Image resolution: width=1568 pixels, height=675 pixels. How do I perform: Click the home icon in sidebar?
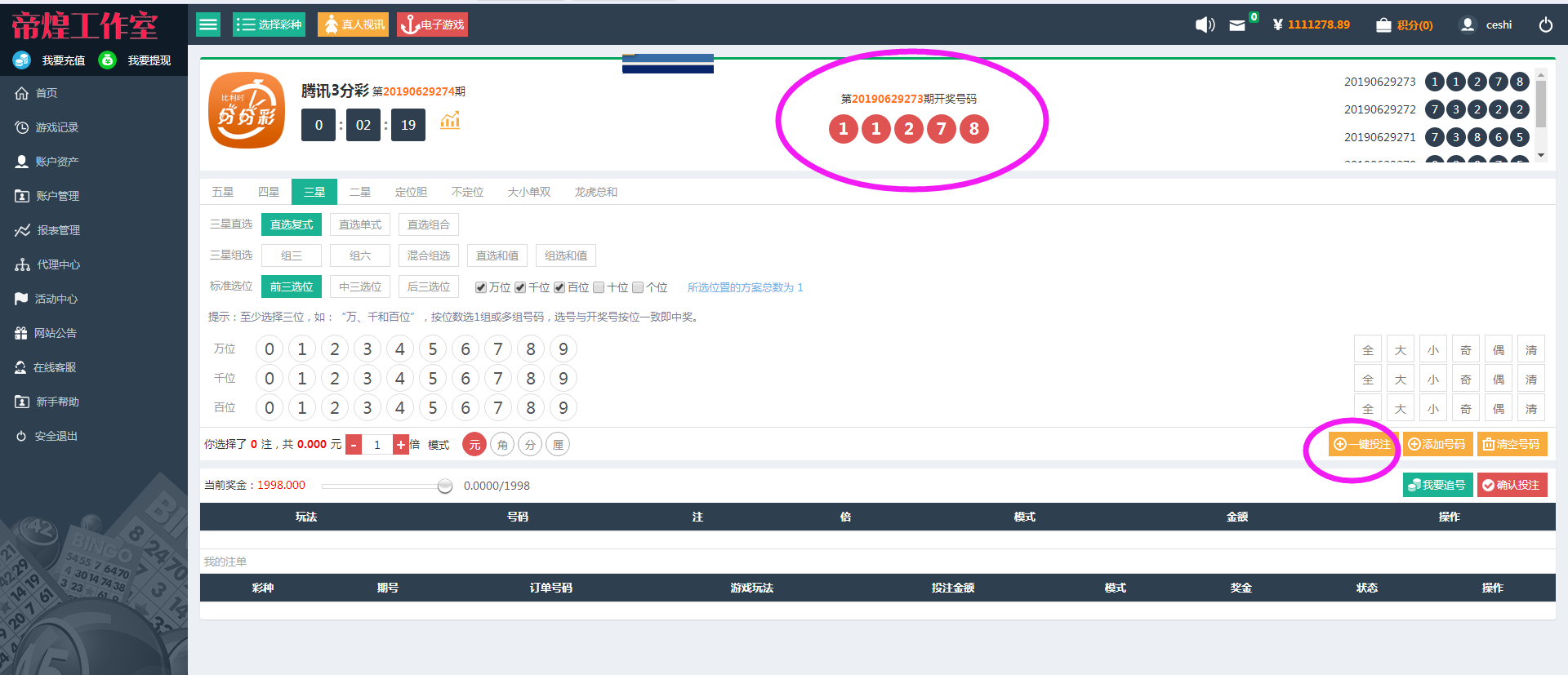pyautogui.click(x=22, y=93)
